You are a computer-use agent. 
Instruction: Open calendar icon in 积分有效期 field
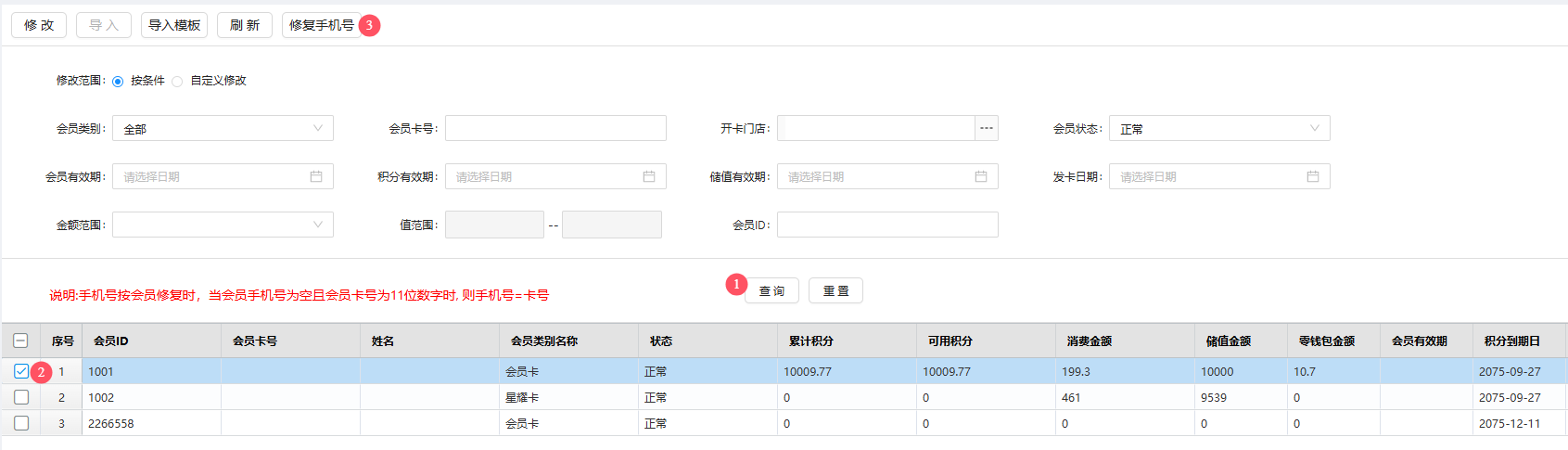(649, 176)
